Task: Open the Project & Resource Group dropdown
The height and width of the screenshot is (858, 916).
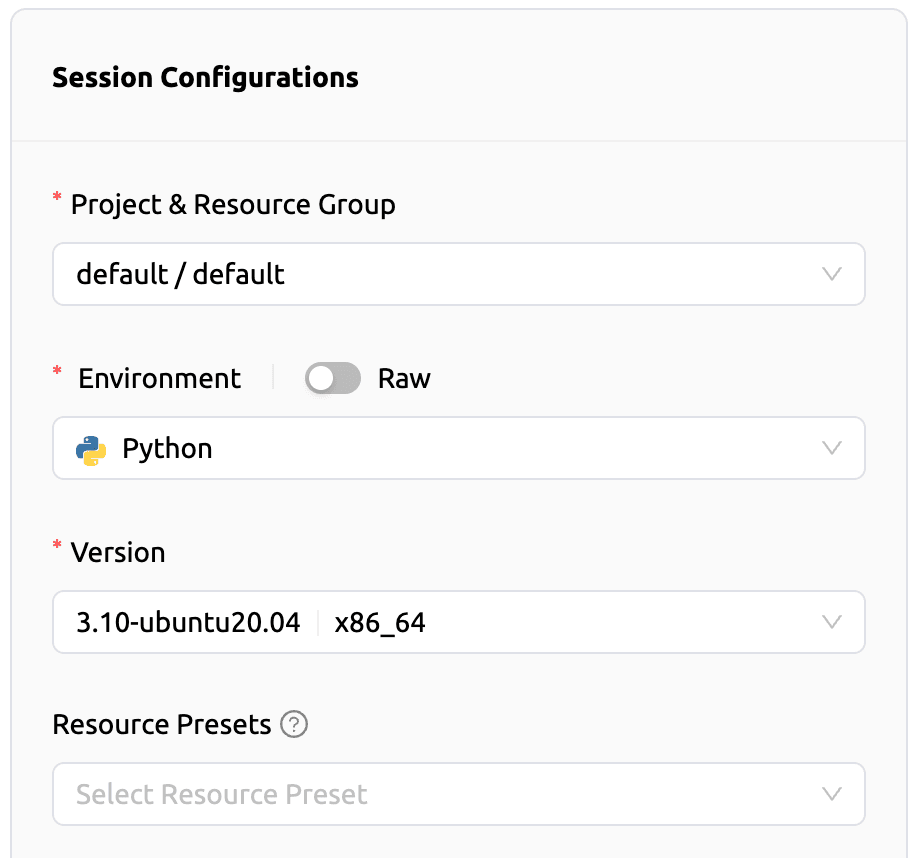Action: [x=458, y=273]
